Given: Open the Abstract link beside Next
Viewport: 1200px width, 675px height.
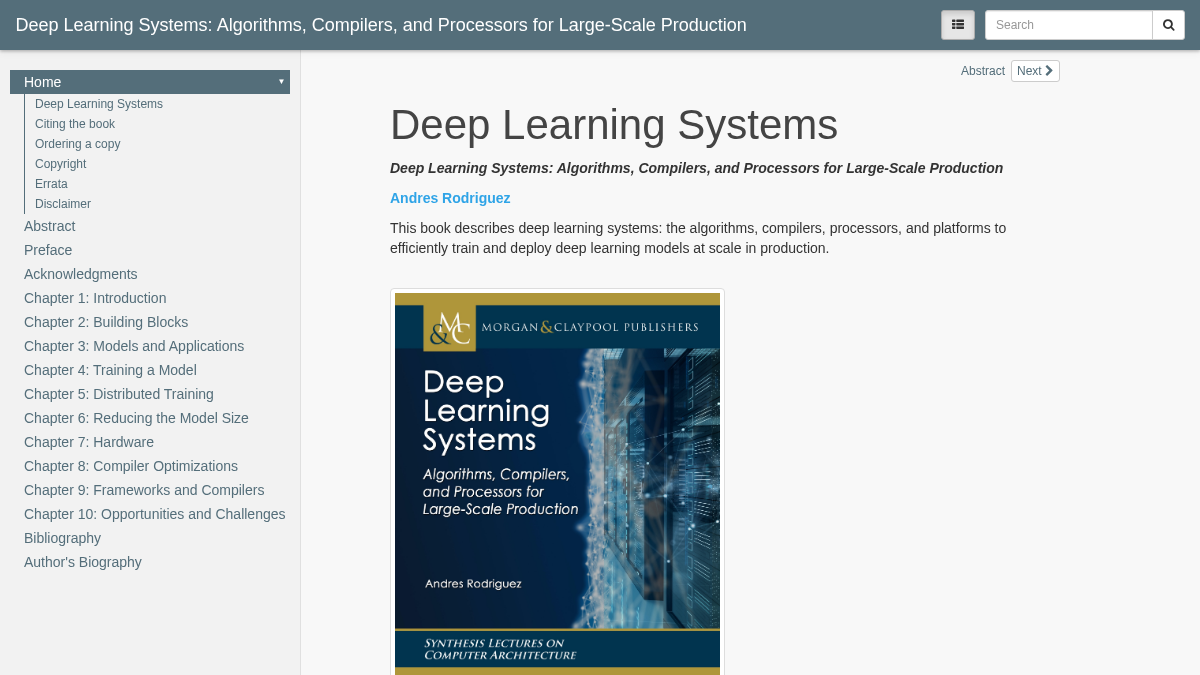Looking at the screenshot, I should pyautogui.click(x=983, y=71).
